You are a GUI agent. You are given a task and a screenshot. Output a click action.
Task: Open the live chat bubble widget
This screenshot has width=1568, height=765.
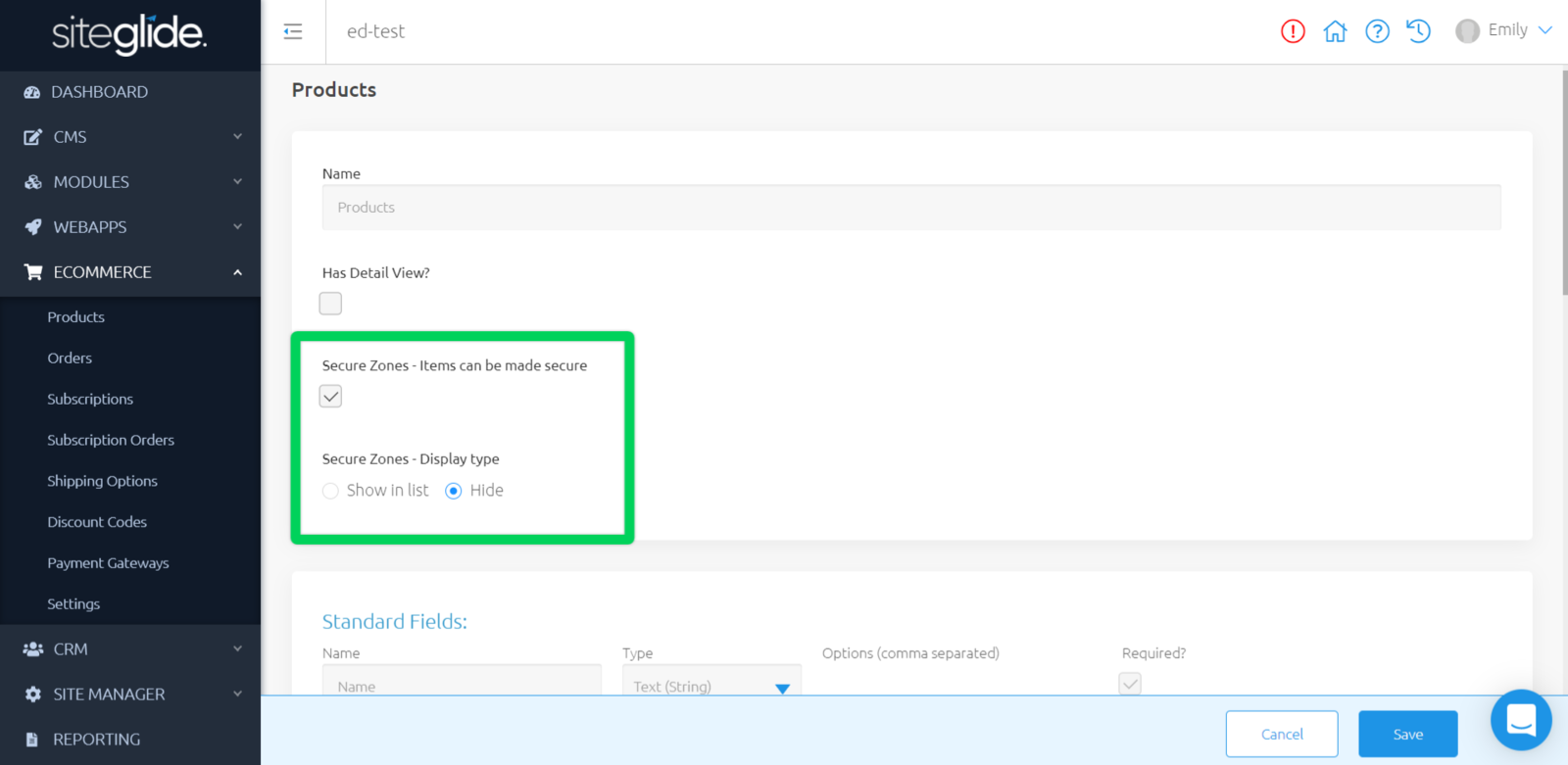[x=1520, y=720]
